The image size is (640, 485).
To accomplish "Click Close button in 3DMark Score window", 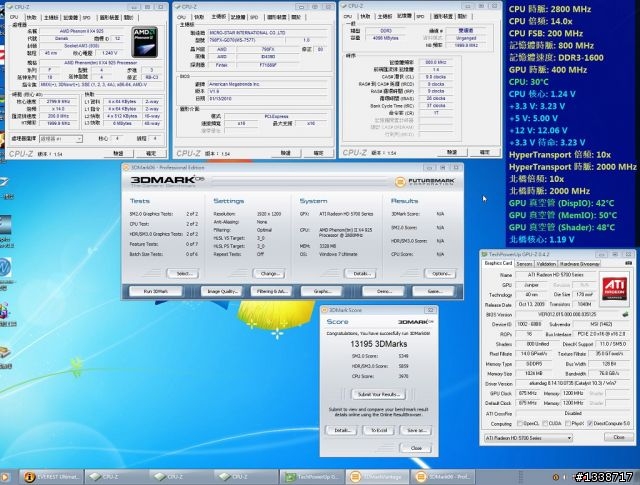I will click(416, 448).
